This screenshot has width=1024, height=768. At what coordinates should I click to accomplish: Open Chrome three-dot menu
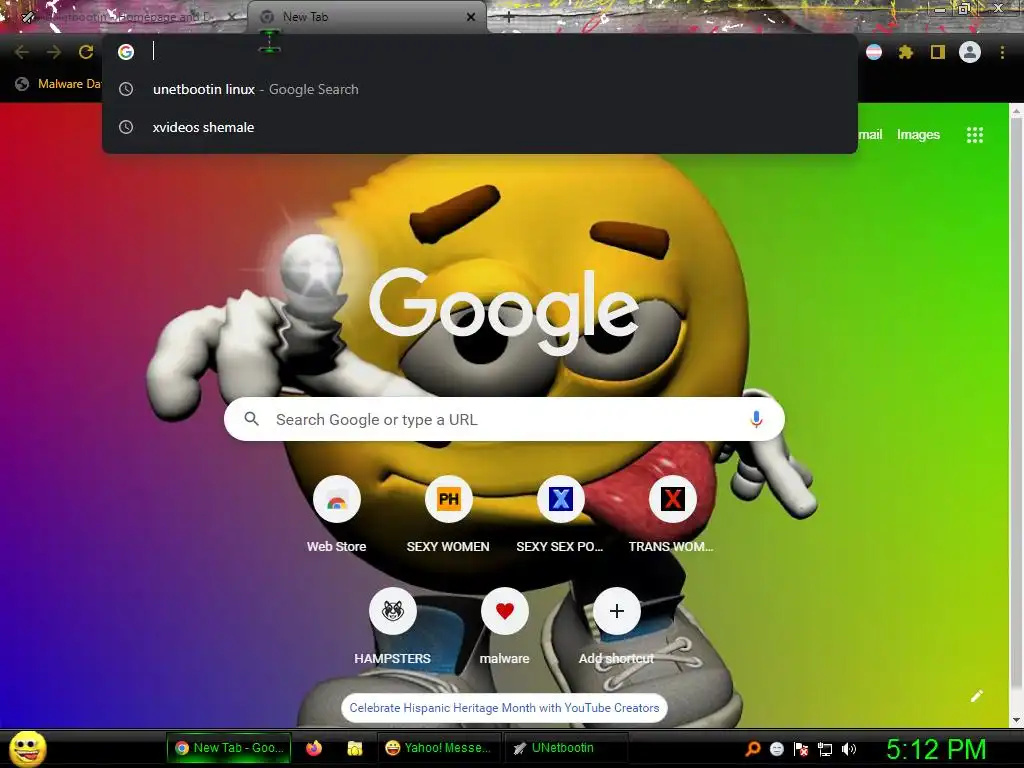pyautogui.click(x=1002, y=52)
